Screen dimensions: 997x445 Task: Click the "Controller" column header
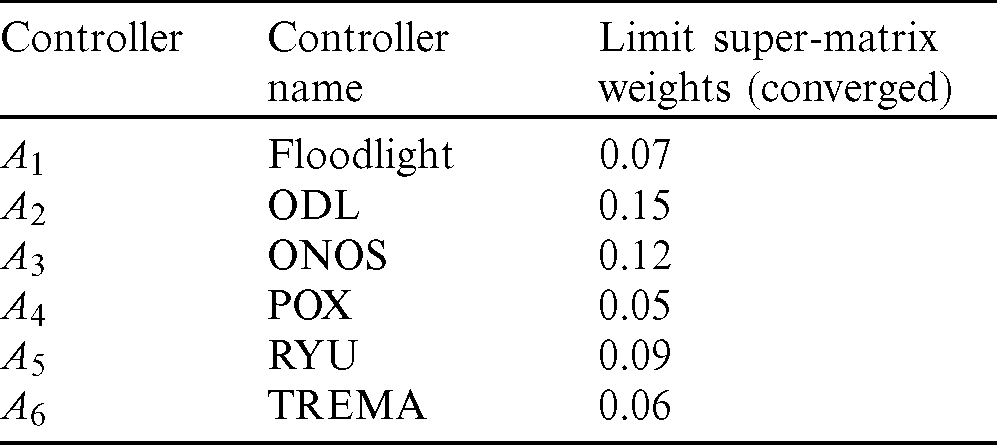(92, 39)
